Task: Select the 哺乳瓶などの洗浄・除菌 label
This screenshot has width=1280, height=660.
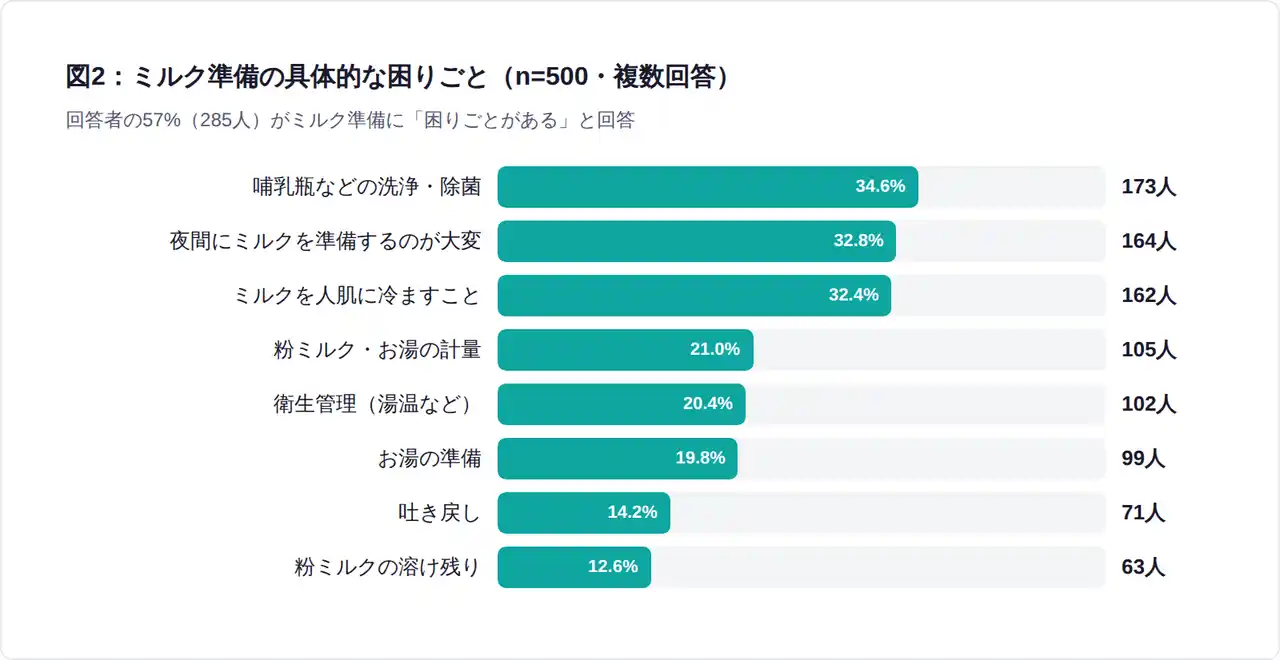Action: [x=366, y=187]
